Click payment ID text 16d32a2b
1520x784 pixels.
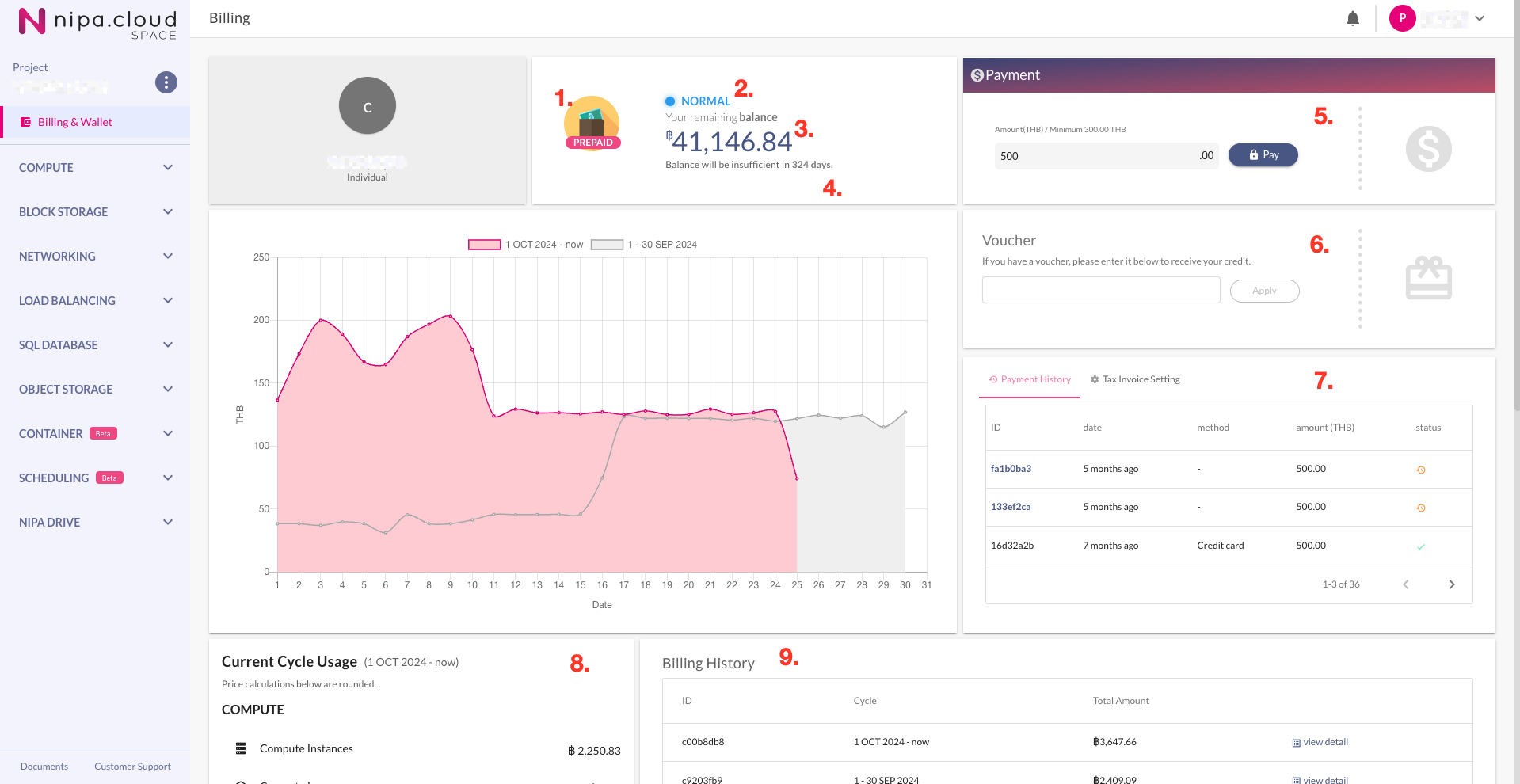coord(1012,546)
